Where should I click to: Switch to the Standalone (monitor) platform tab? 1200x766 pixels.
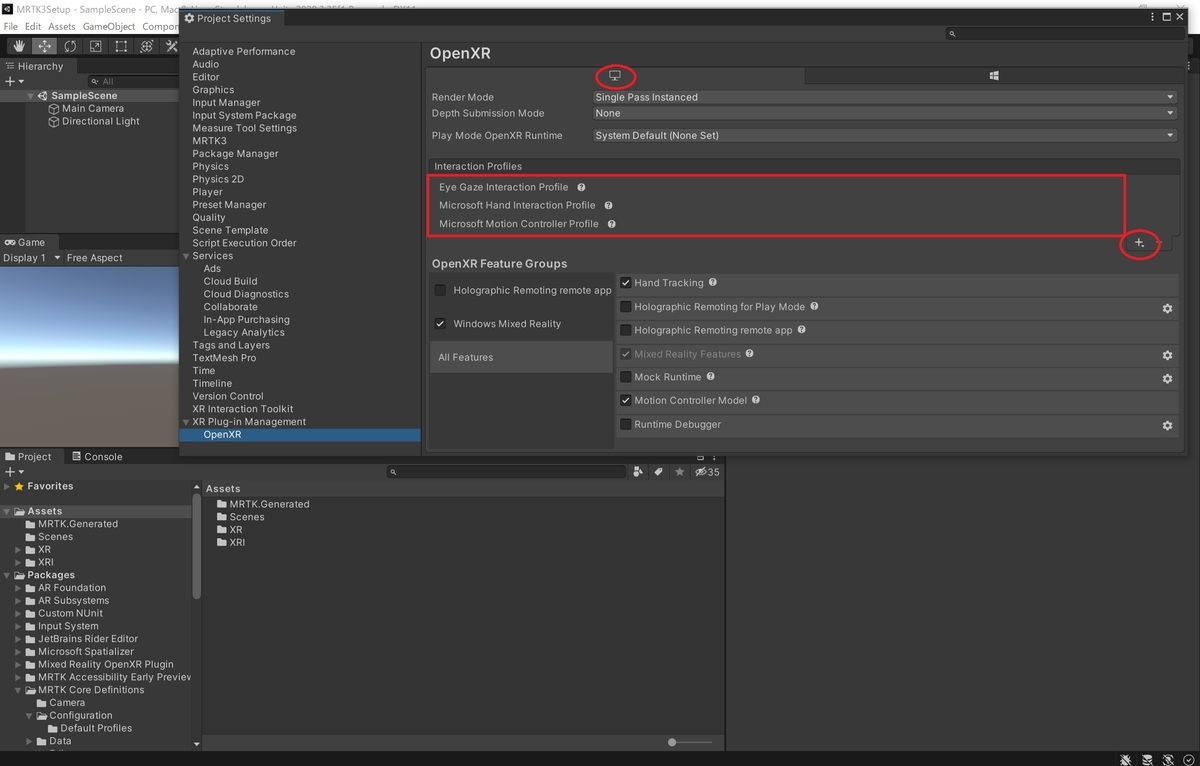tap(615, 76)
